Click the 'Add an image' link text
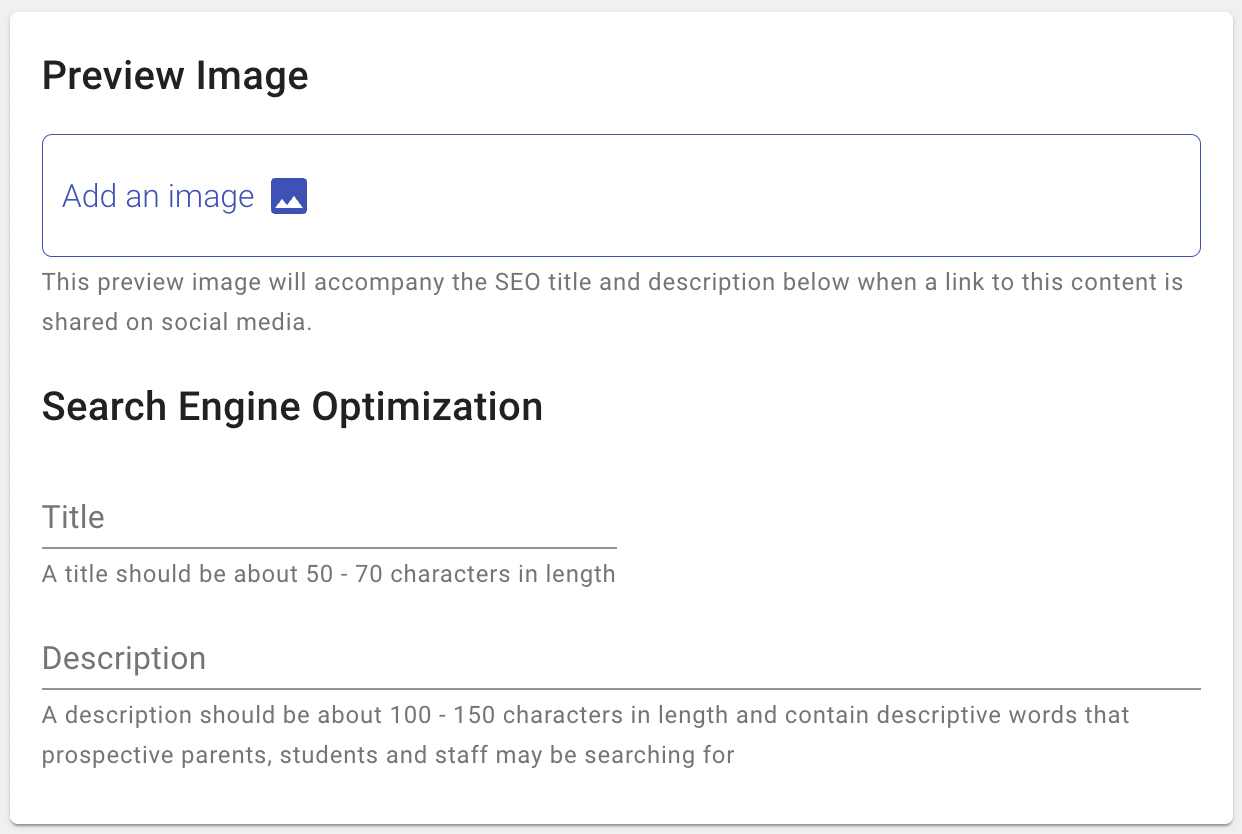Viewport: 1242px width, 834px height. click(158, 196)
